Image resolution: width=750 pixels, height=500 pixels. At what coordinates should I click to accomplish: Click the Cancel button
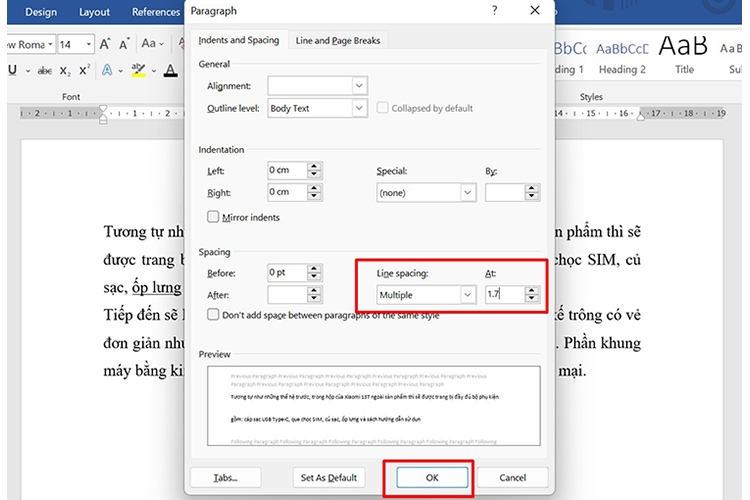[x=512, y=478]
